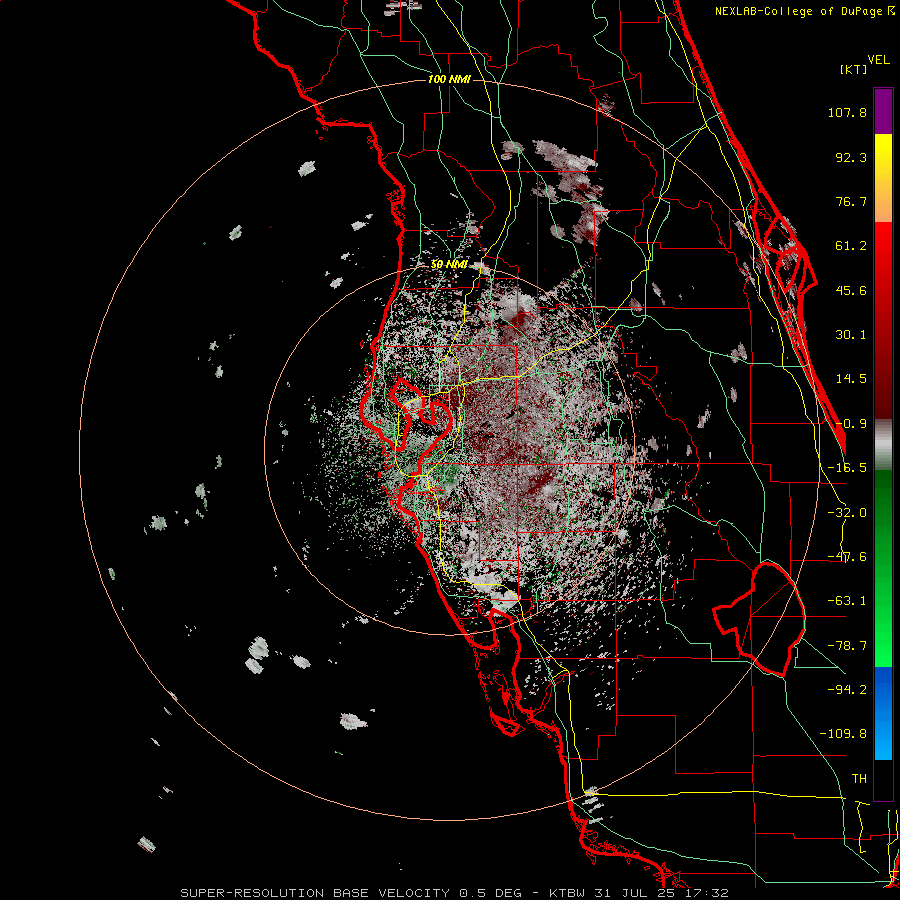Click the -109.8 velocity scale value
The width and height of the screenshot is (900, 900).
[x=843, y=734]
